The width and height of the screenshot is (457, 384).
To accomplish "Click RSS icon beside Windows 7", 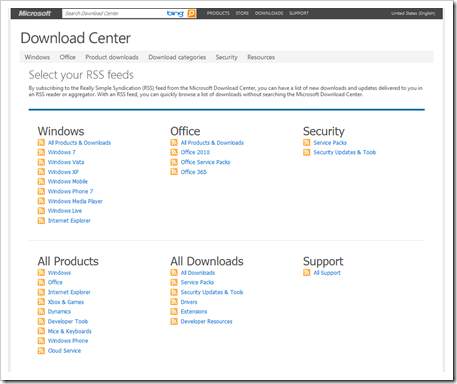I will pos(41,152).
